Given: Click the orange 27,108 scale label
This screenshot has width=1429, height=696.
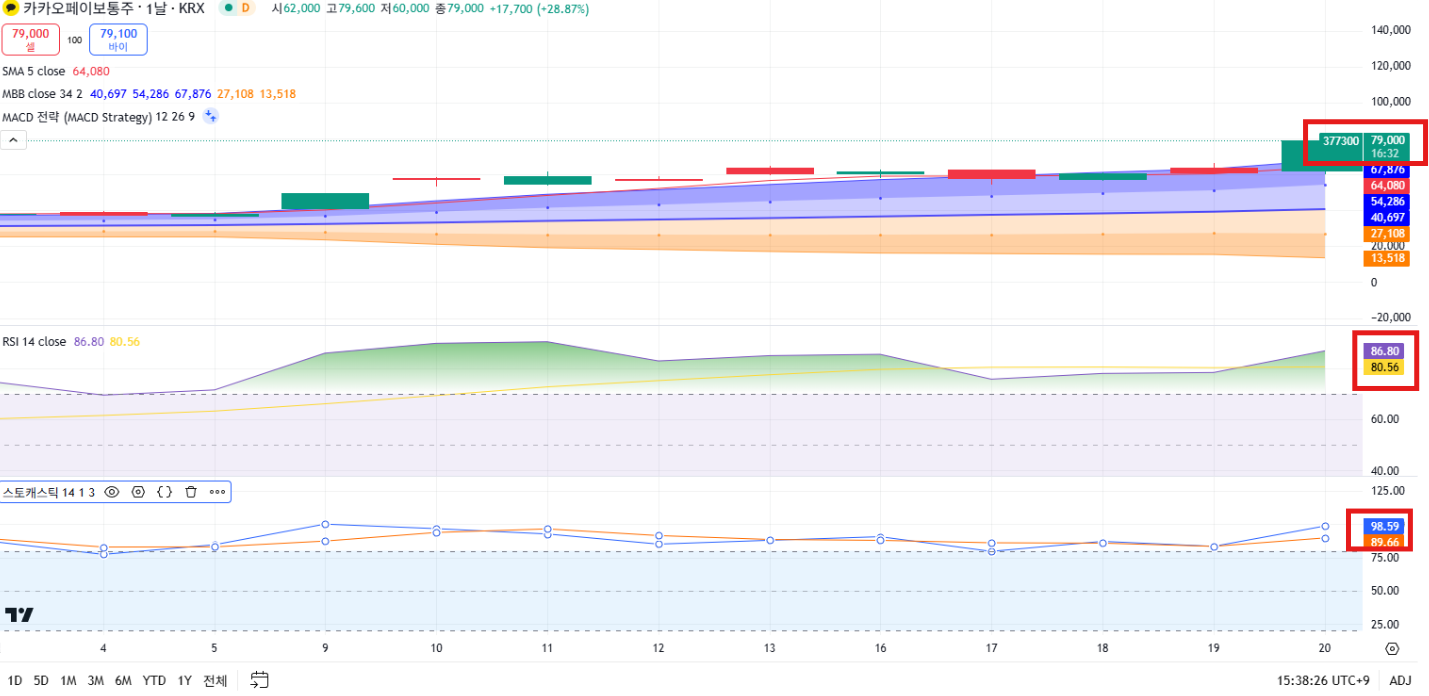Looking at the screenshot, I should point(1387,233).
